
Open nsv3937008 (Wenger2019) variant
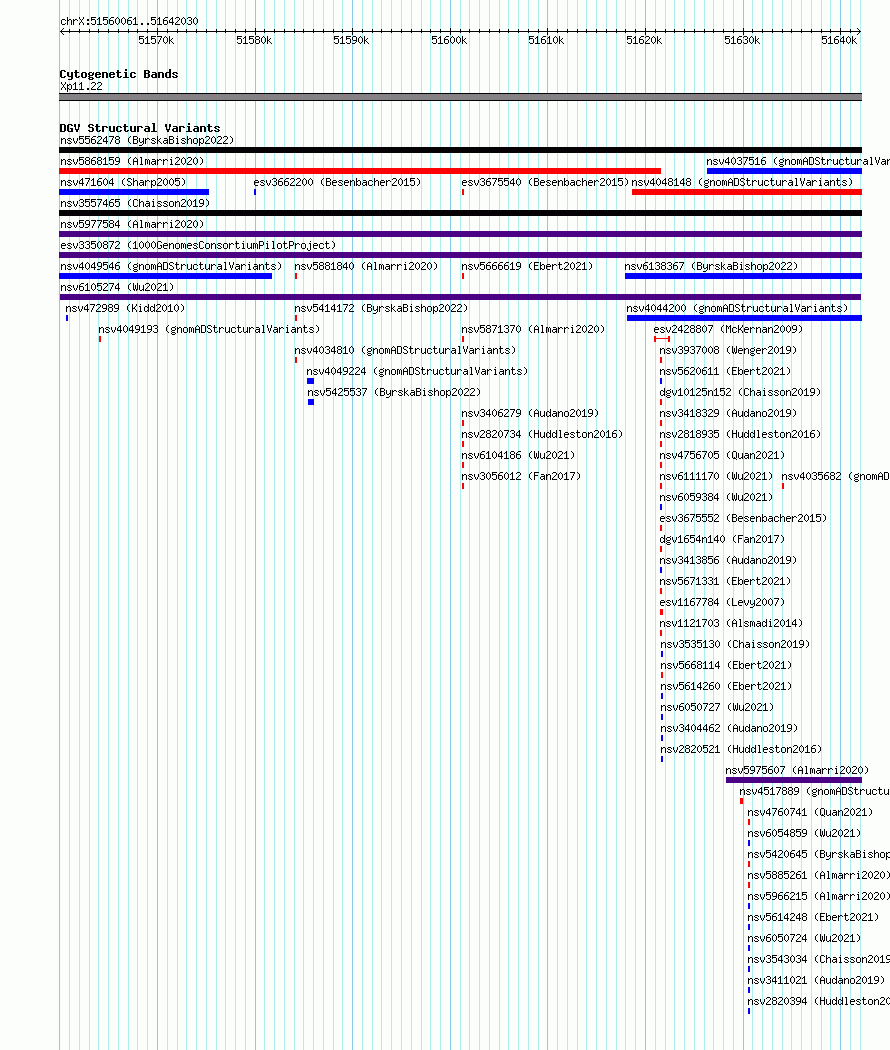point(728,350)
